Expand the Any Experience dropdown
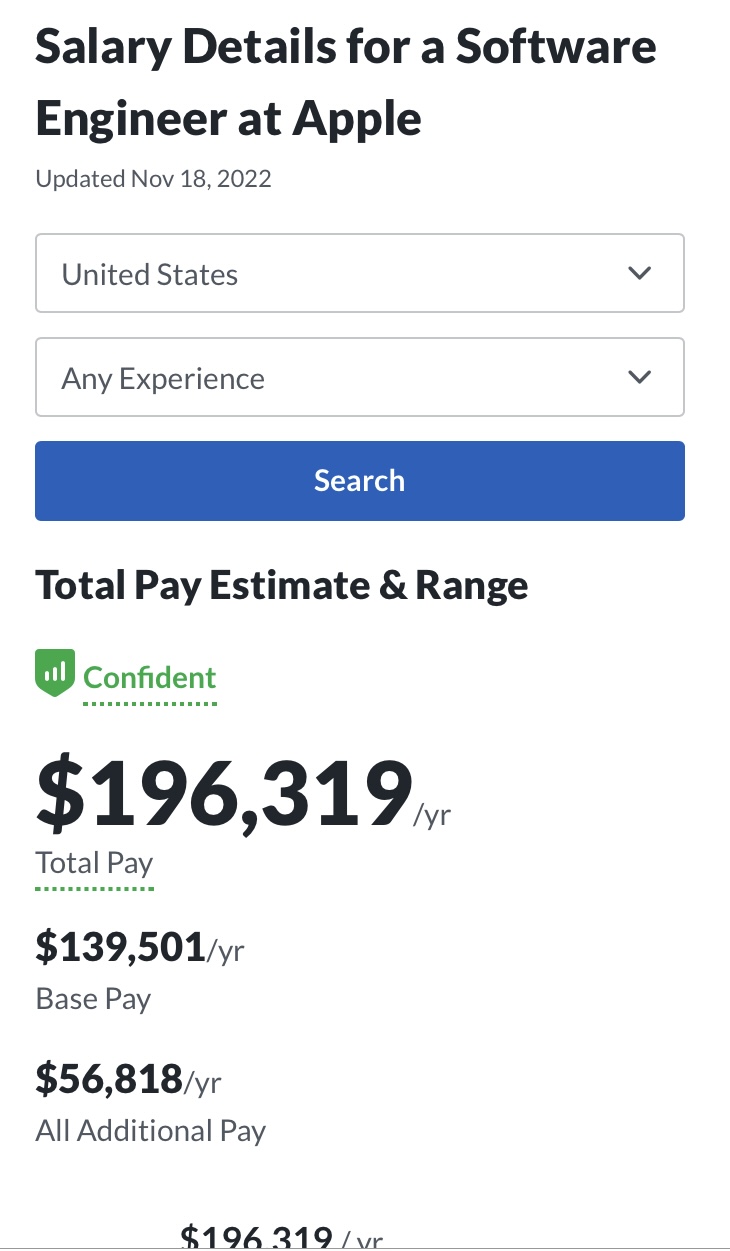Screen dimensions: 730x1251 pyautogui.click(x=340, y=378)
